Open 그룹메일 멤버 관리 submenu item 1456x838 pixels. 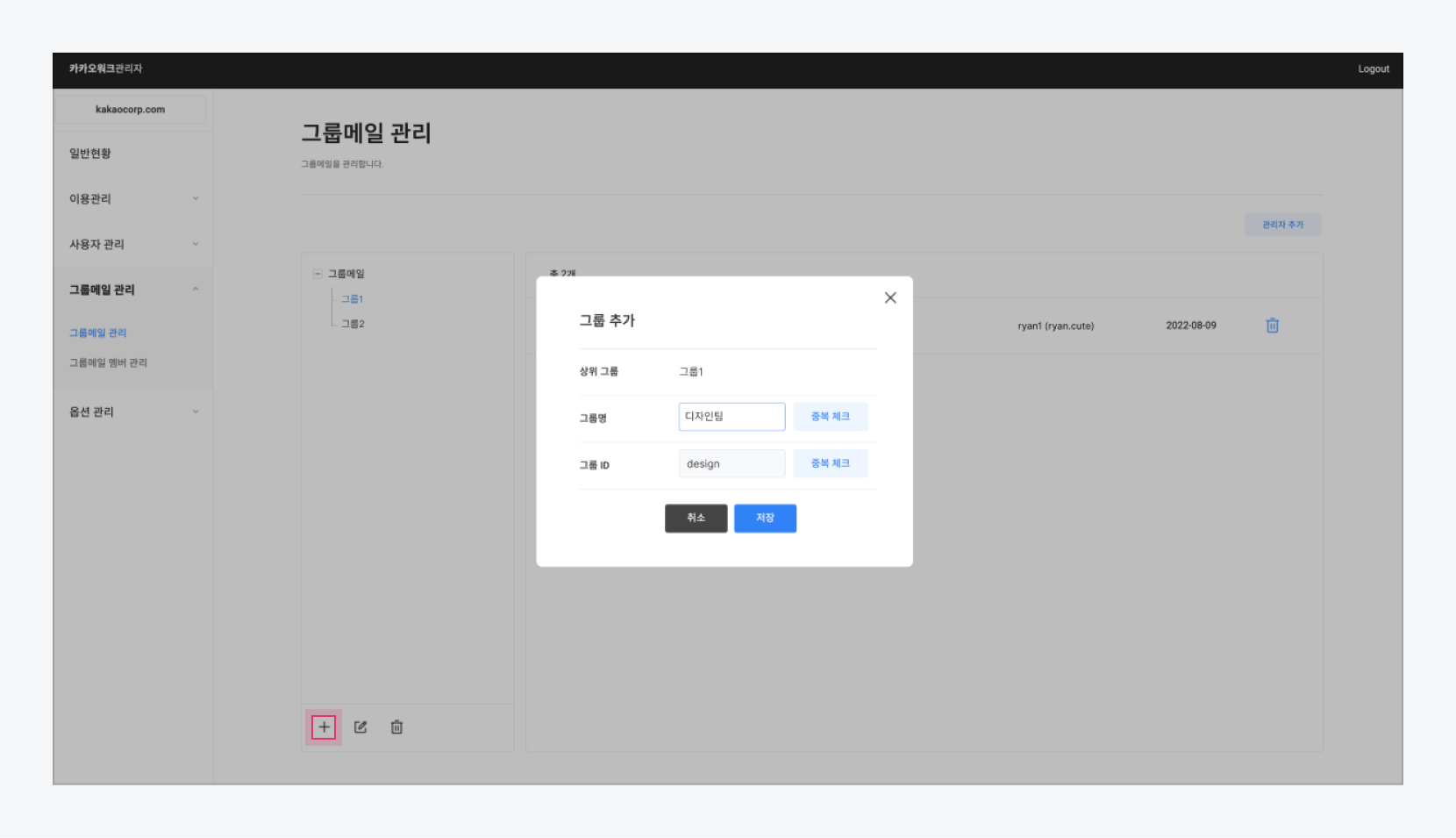pos(108,362)
